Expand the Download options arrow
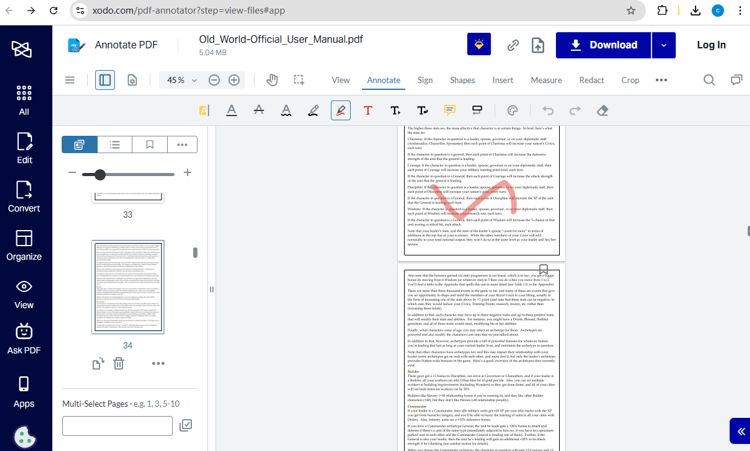The height and width of the screenshot is (451, 750). 663,45
